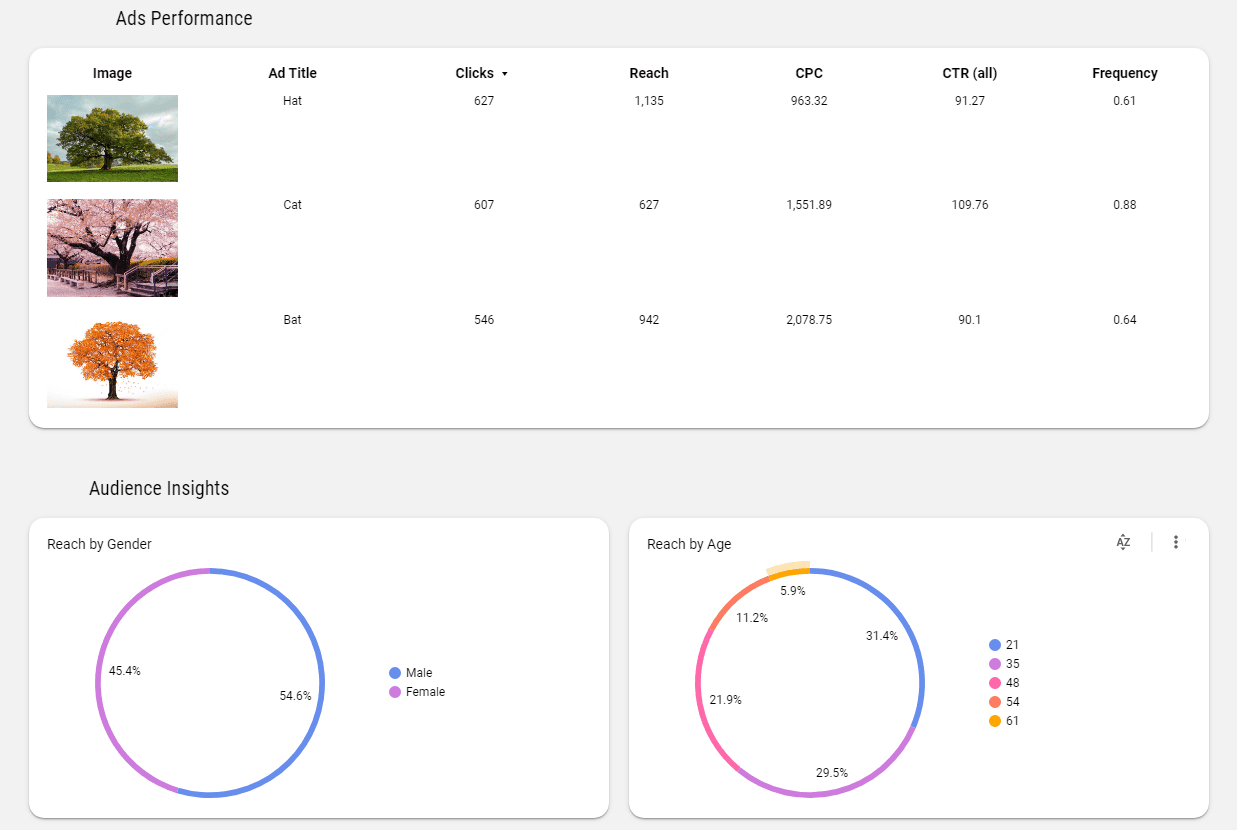The width and height of the screenshot is (1237, 830).
Task: Click the 627 clicks value for Hat
Action: click(x=484, y=101)
